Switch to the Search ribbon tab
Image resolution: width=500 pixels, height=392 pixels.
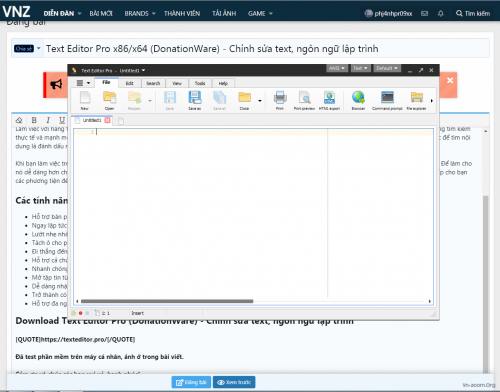[153, 83]
